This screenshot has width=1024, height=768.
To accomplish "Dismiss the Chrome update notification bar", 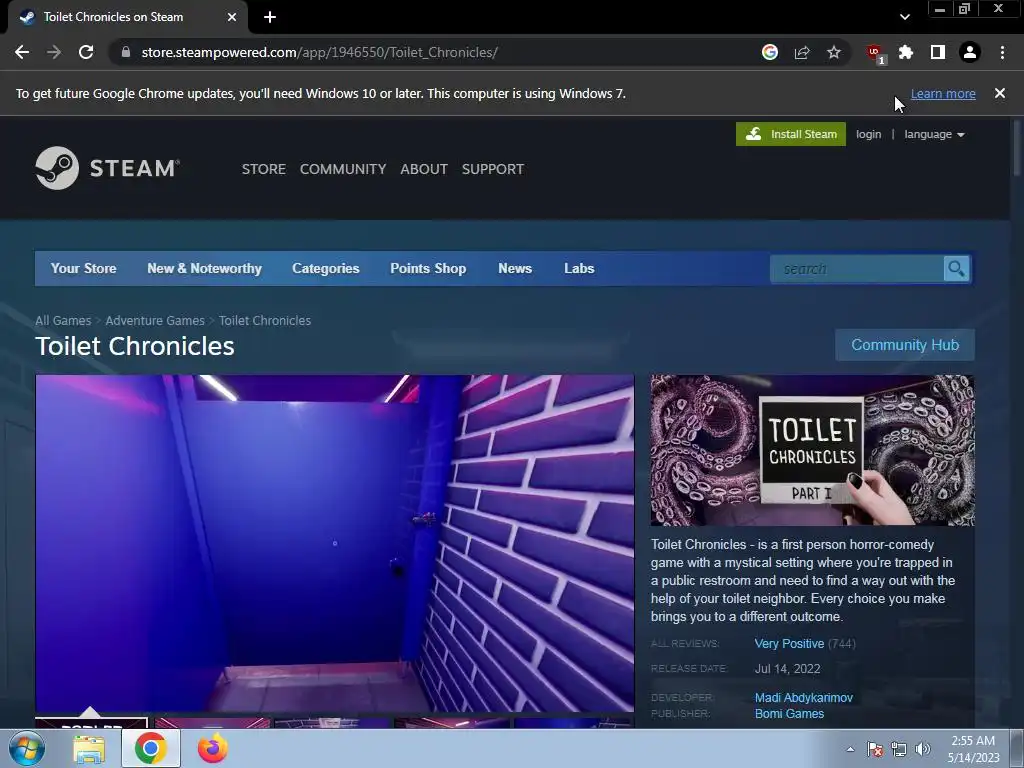I will pyautogui.click(x=1000, y=93).
